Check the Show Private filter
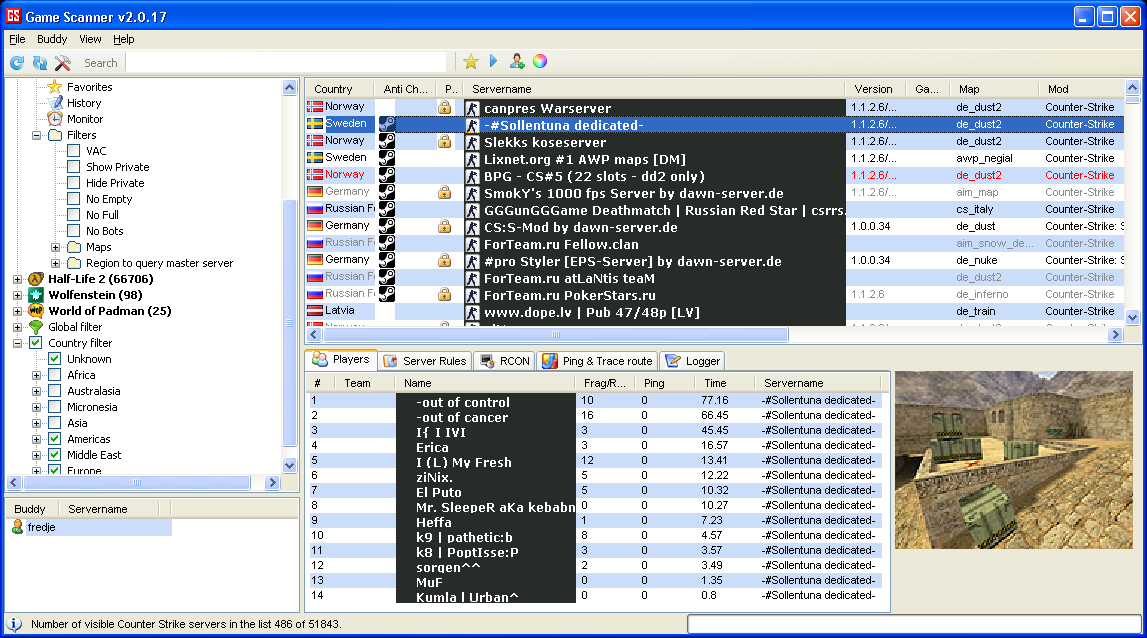The width and height of the screenshot is (1147, 638). click(74, 167)
